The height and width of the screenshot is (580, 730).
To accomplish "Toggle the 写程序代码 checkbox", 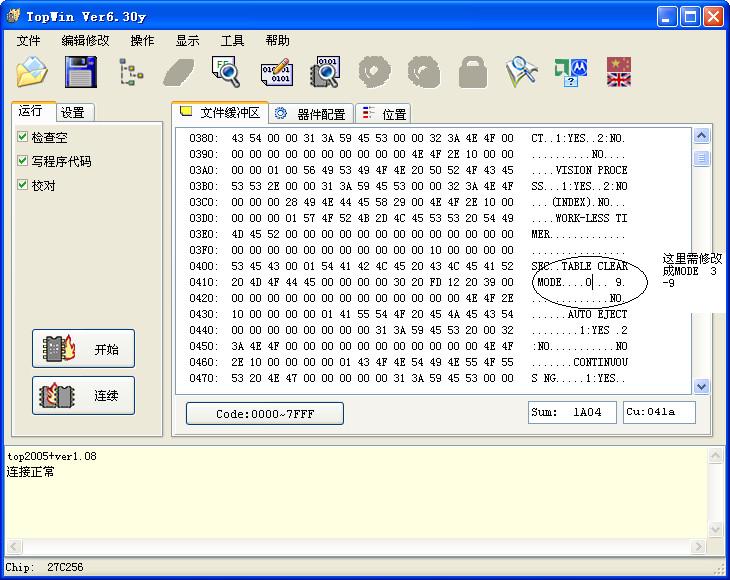I will coord(23,161).
